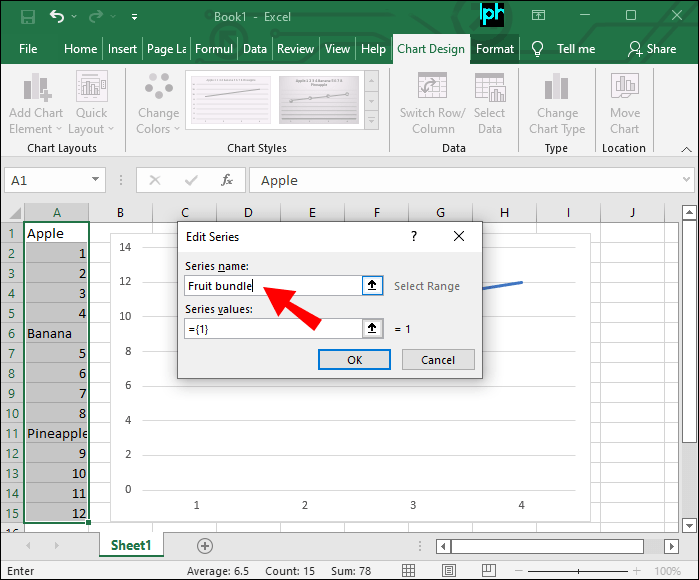Image resolution: width=699 pixels, height=580 pixels.
Task: Click into the Series values input field
Action: click(272, 328)
